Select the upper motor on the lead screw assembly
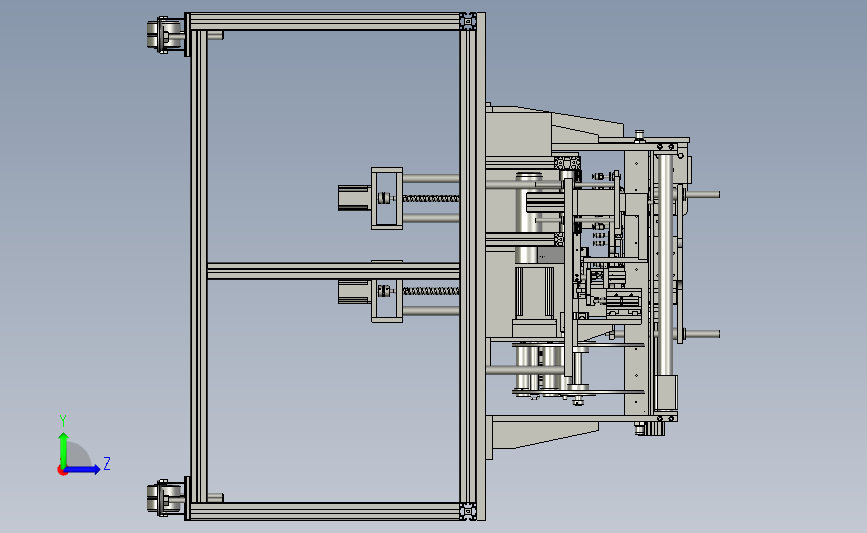 (354, 198)
